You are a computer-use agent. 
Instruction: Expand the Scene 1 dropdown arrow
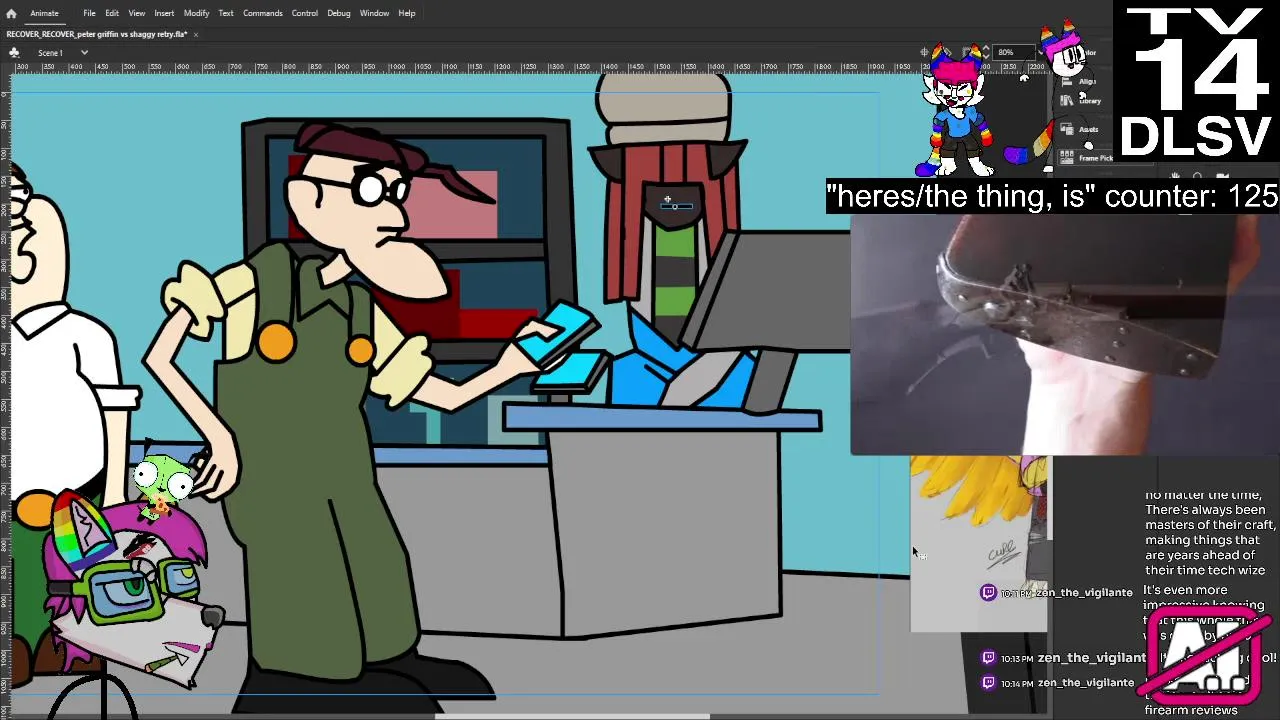point(84,52)
